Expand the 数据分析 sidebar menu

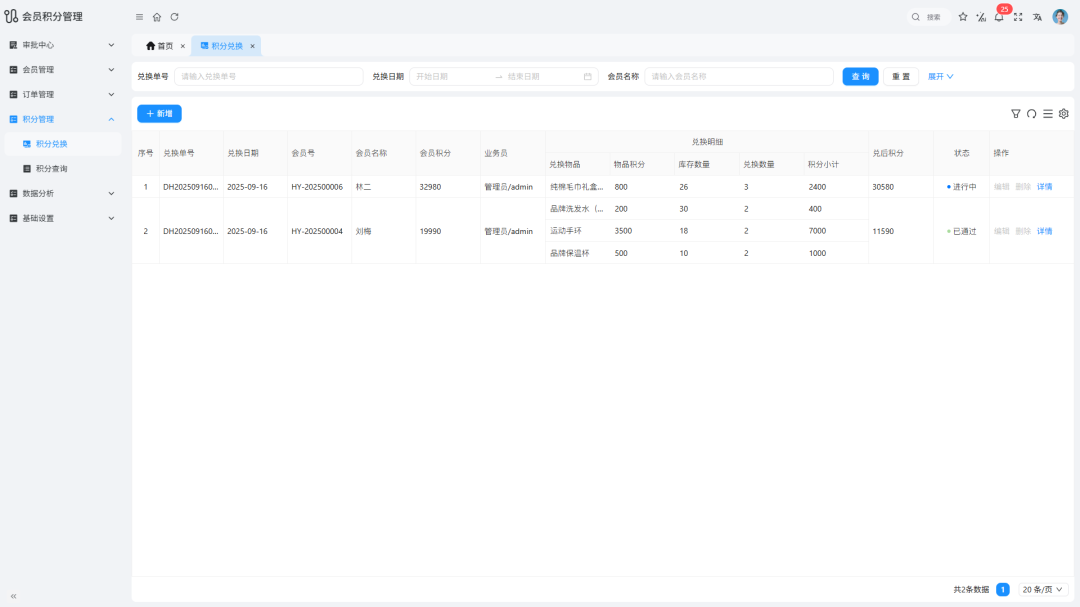point(61,194)
